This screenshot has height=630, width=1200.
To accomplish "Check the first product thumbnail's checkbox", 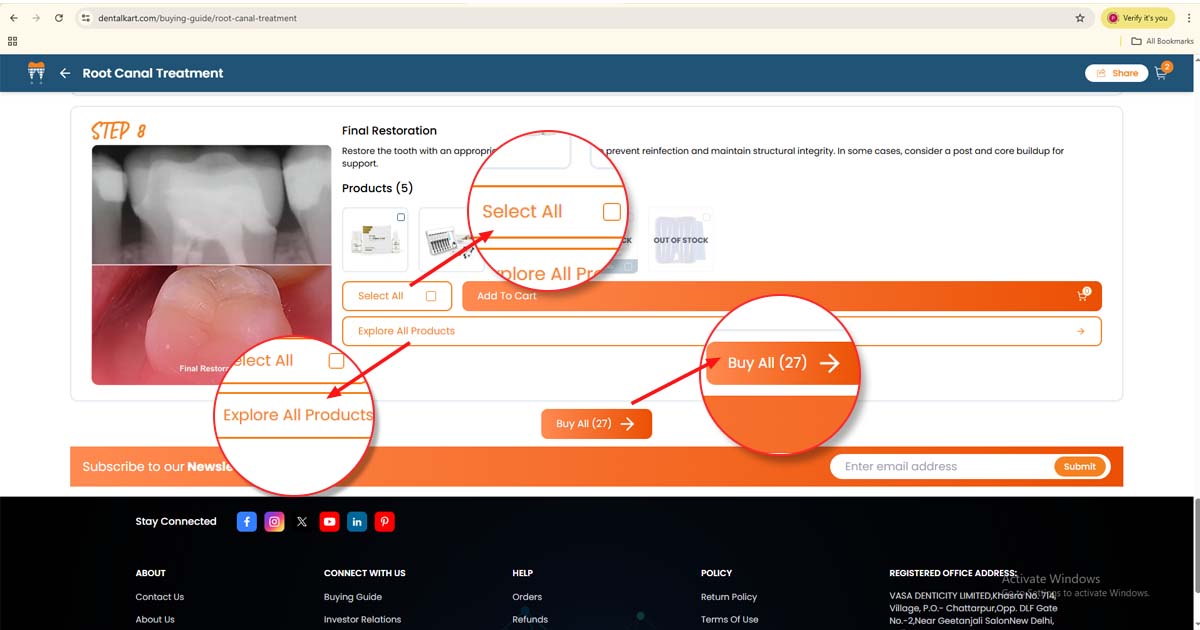I will [x=401, y=217].
